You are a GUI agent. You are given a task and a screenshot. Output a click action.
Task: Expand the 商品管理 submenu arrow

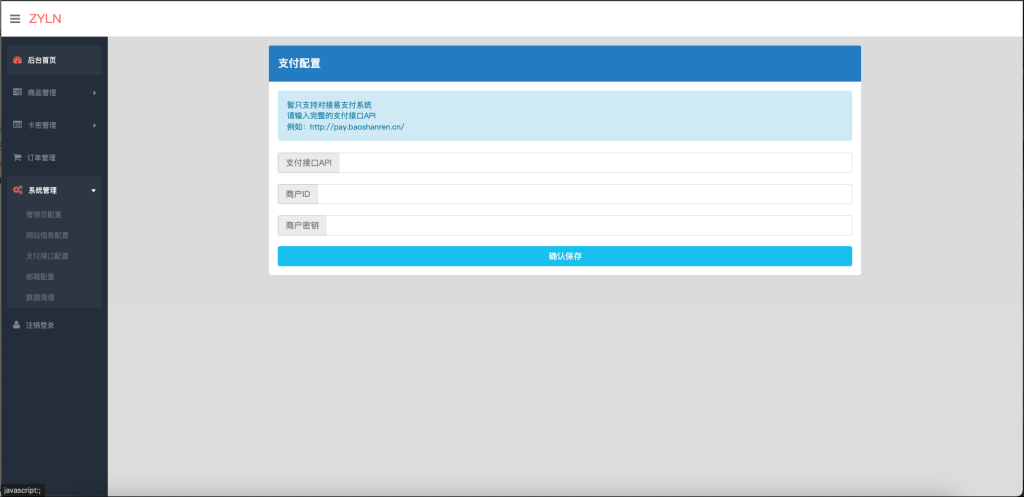point(94,93)
